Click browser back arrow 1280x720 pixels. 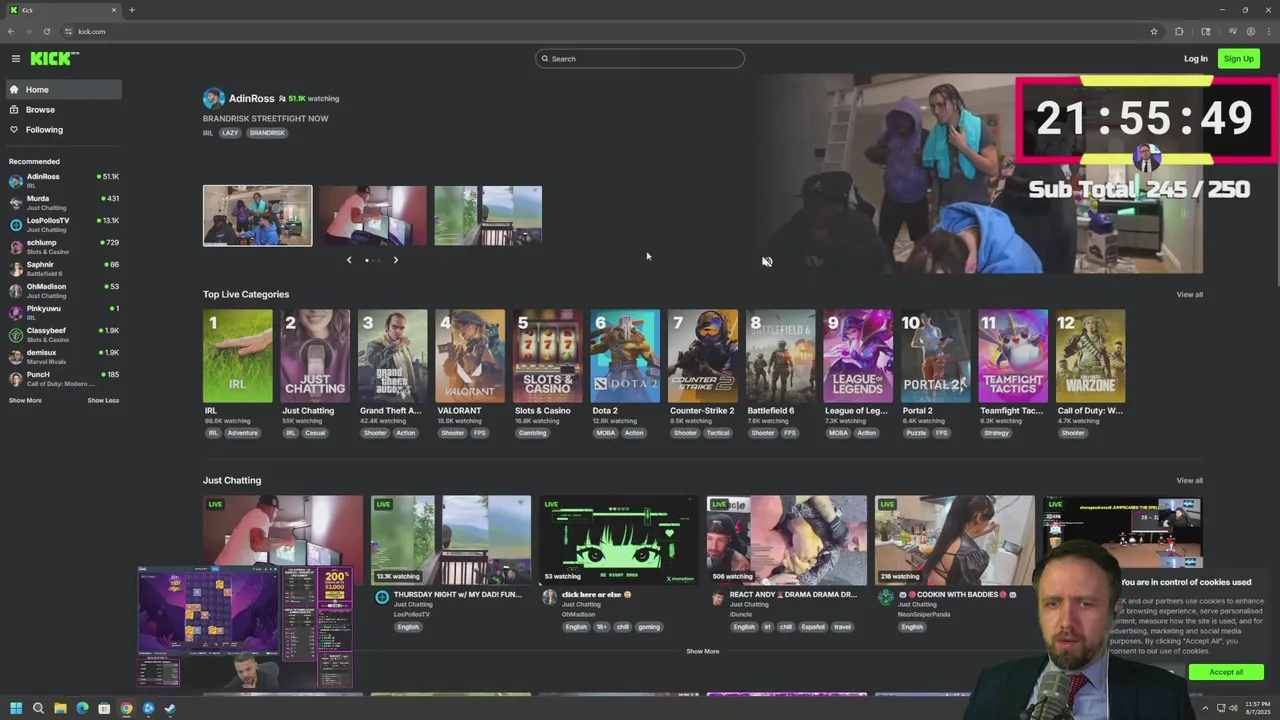[11, 32]
